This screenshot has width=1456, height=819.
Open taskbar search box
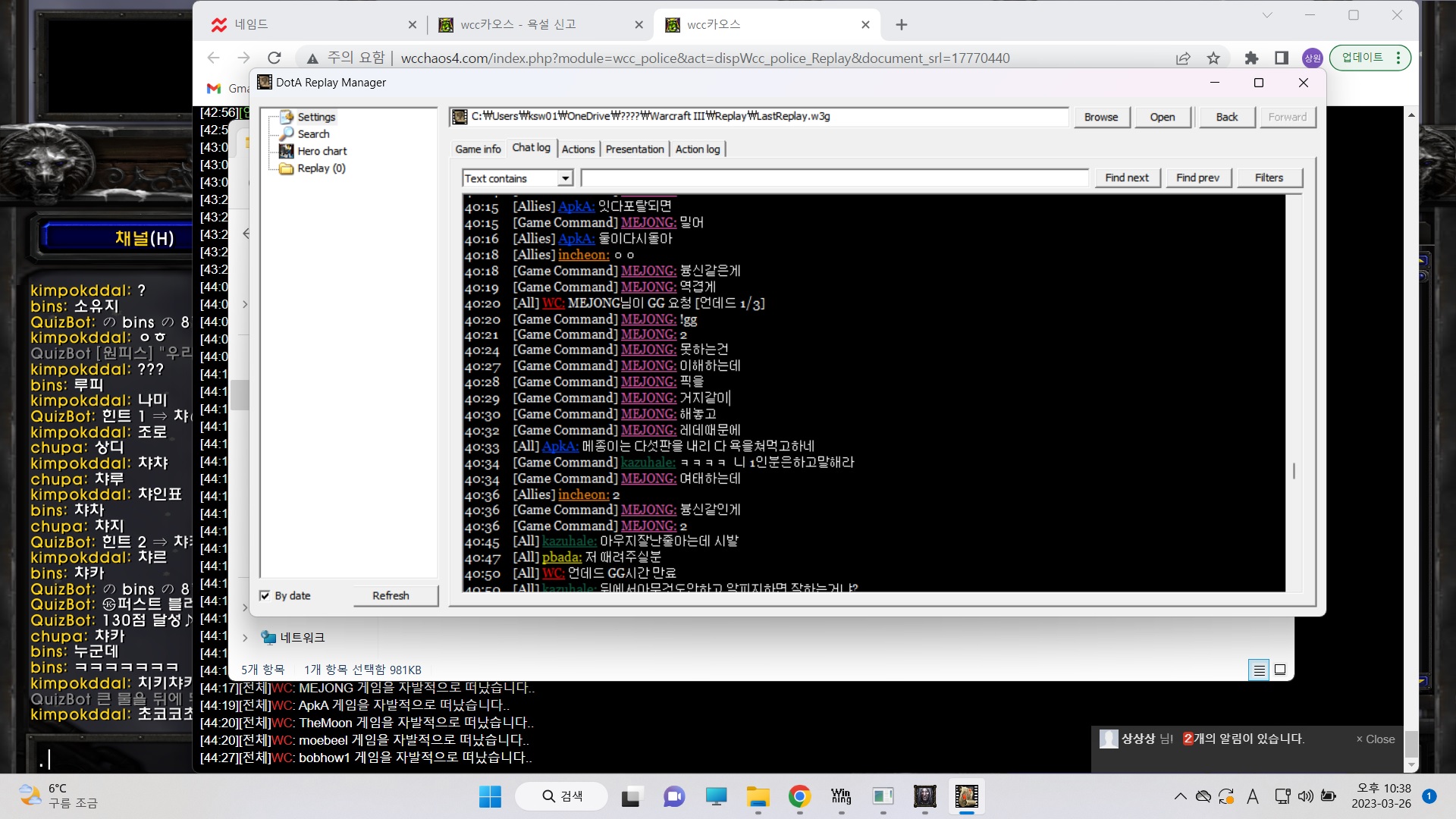562,796
